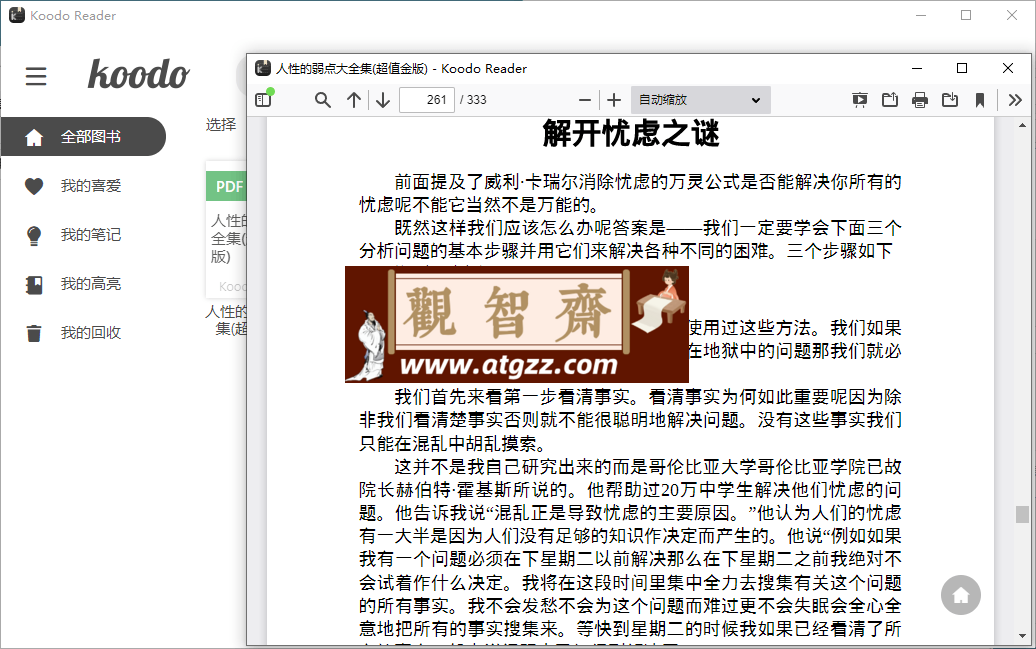The height and width of the screenshot is (649, 1036).
Task: Click the PDF book cover thumbnail
Action: (x=226, y=230)
